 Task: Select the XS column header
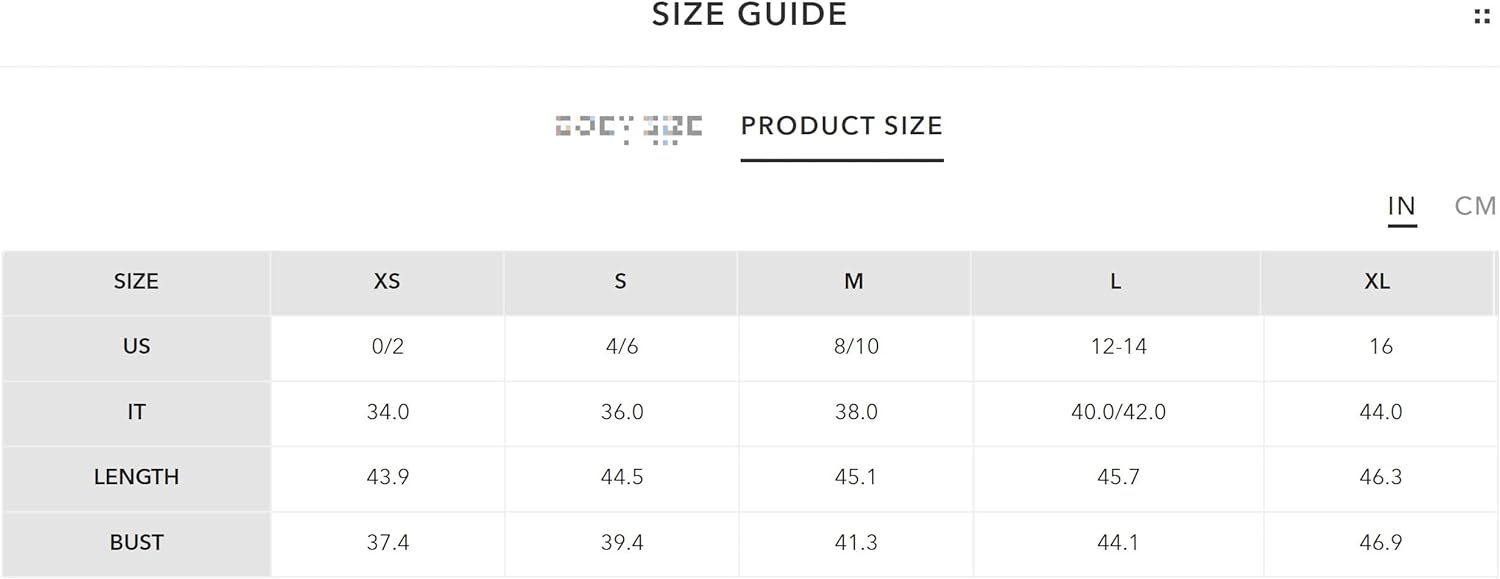click(x=387, y=282)
